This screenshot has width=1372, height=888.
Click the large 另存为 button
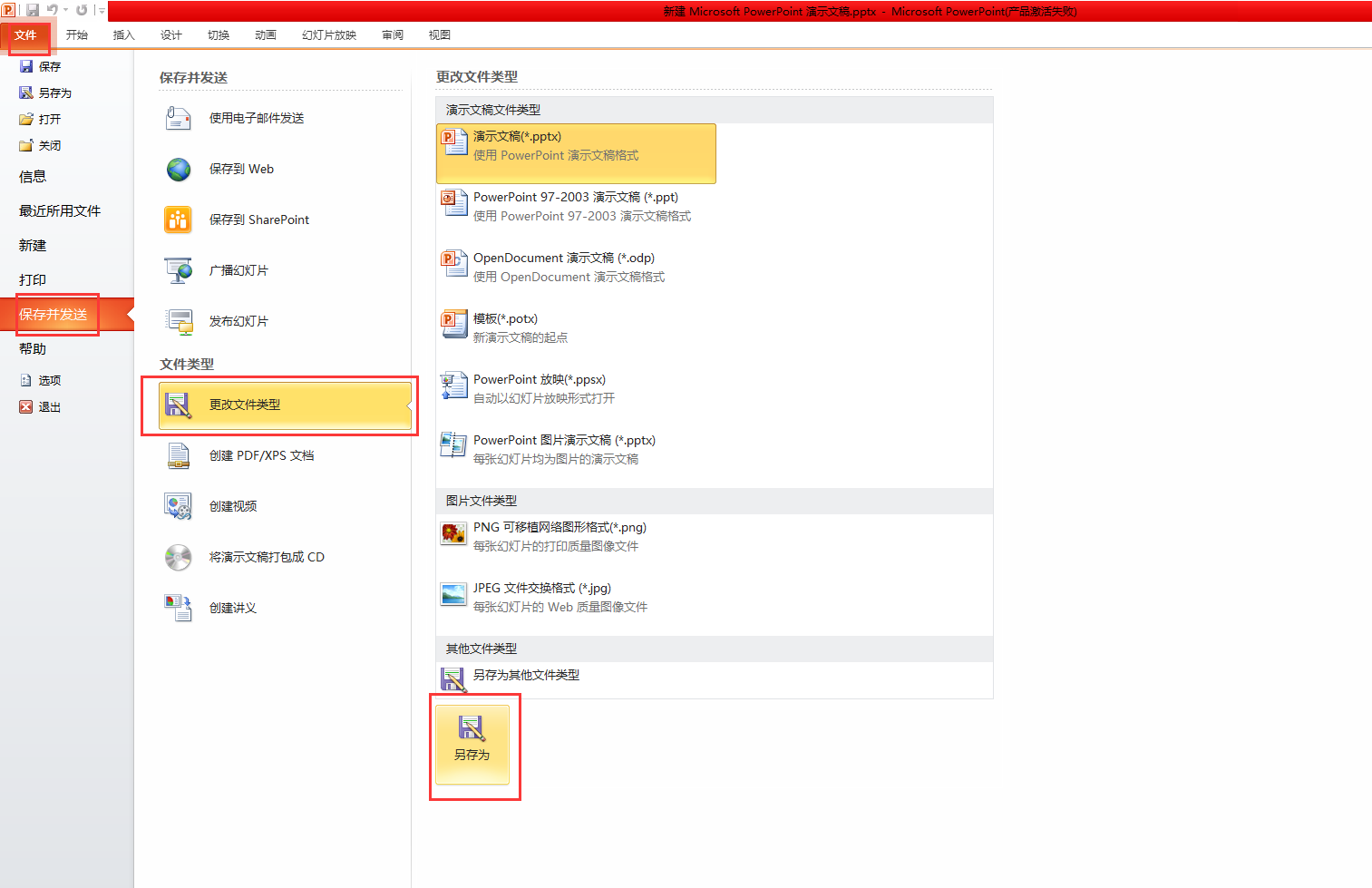coord(472,744)
